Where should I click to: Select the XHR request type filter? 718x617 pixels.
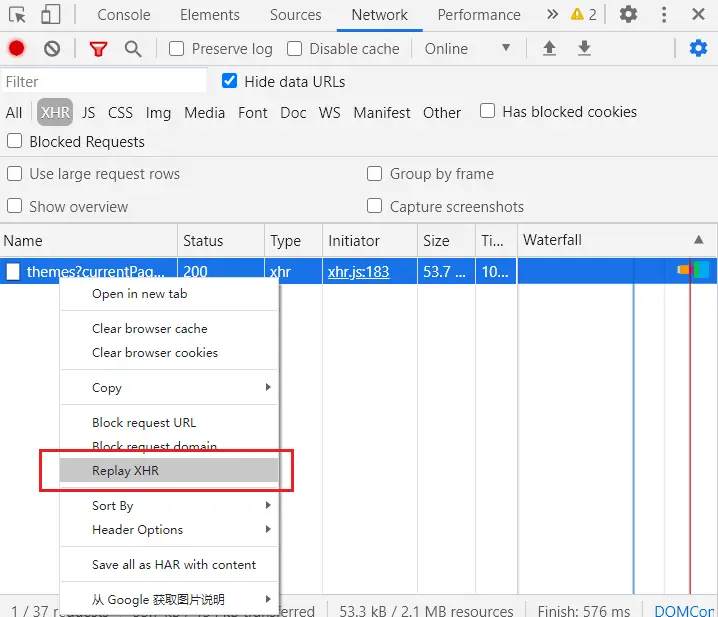point(55,112)
